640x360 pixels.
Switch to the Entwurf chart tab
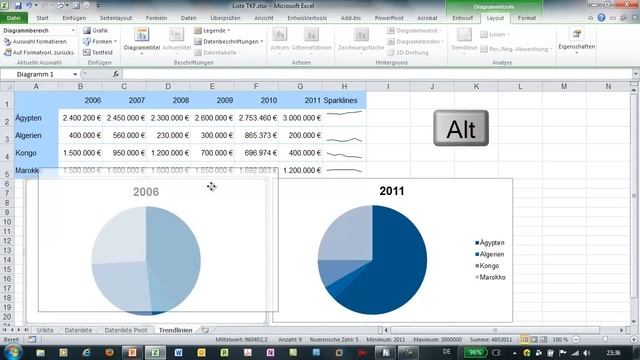click(462, 18)
